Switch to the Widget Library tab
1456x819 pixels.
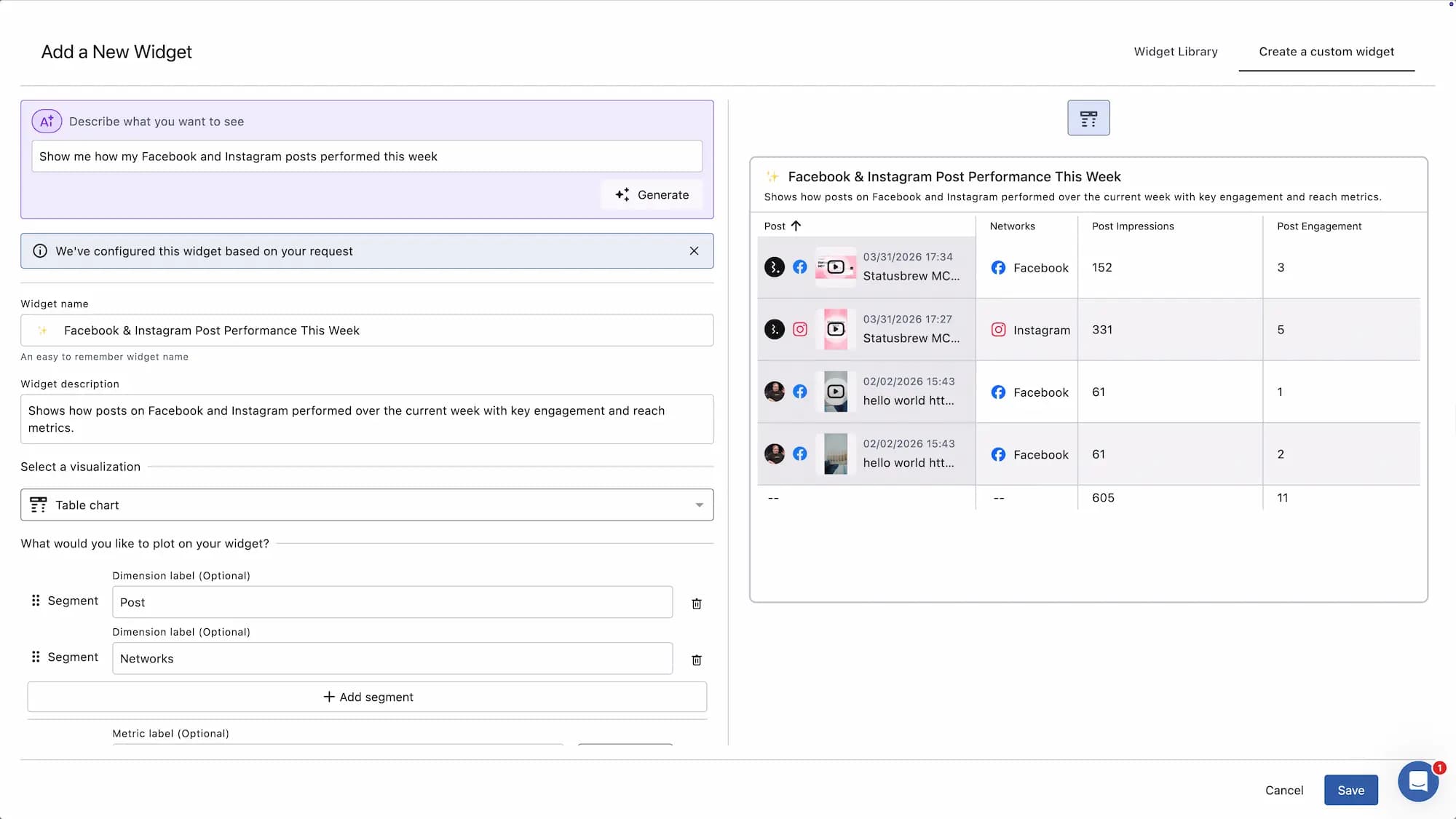pyautogui.click(x=1175, y=52)
